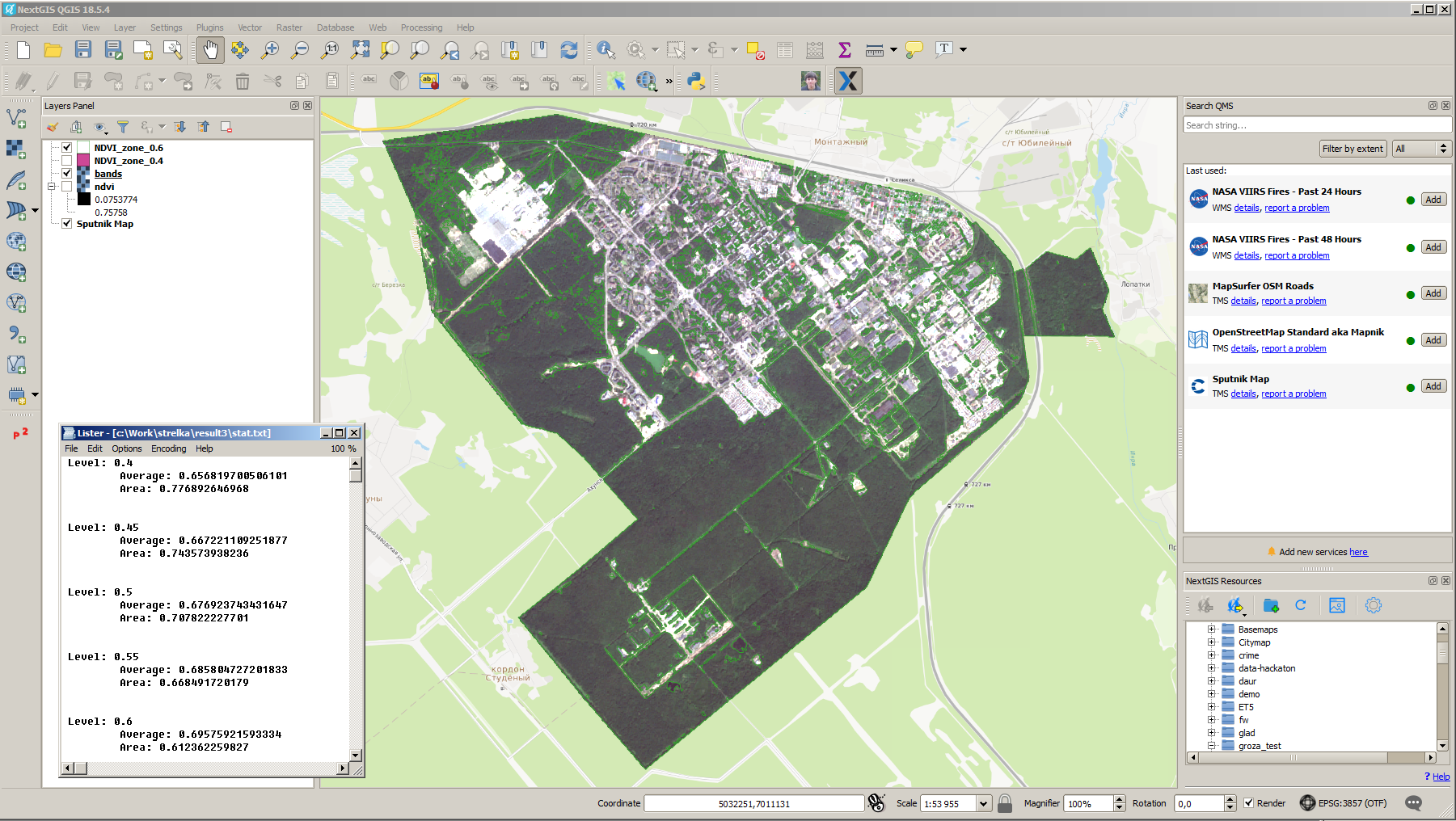Open the Statistical Summary sigma tool
This screenshot has height=821, width=1456.
844,50
